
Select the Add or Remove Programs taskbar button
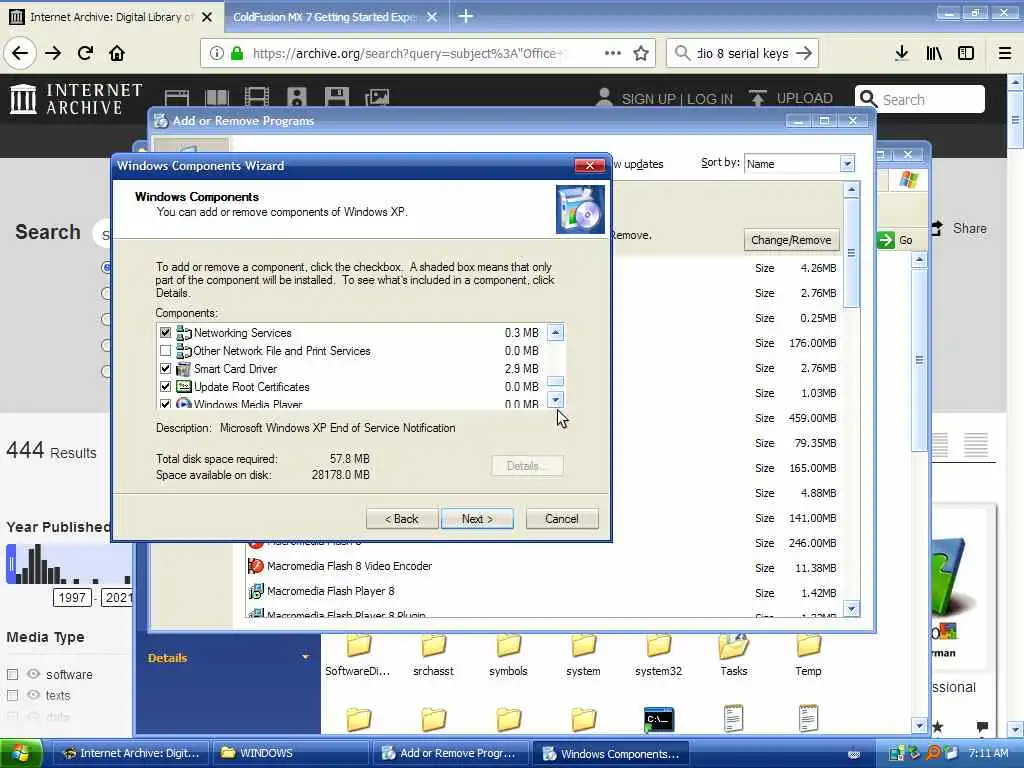449,753
